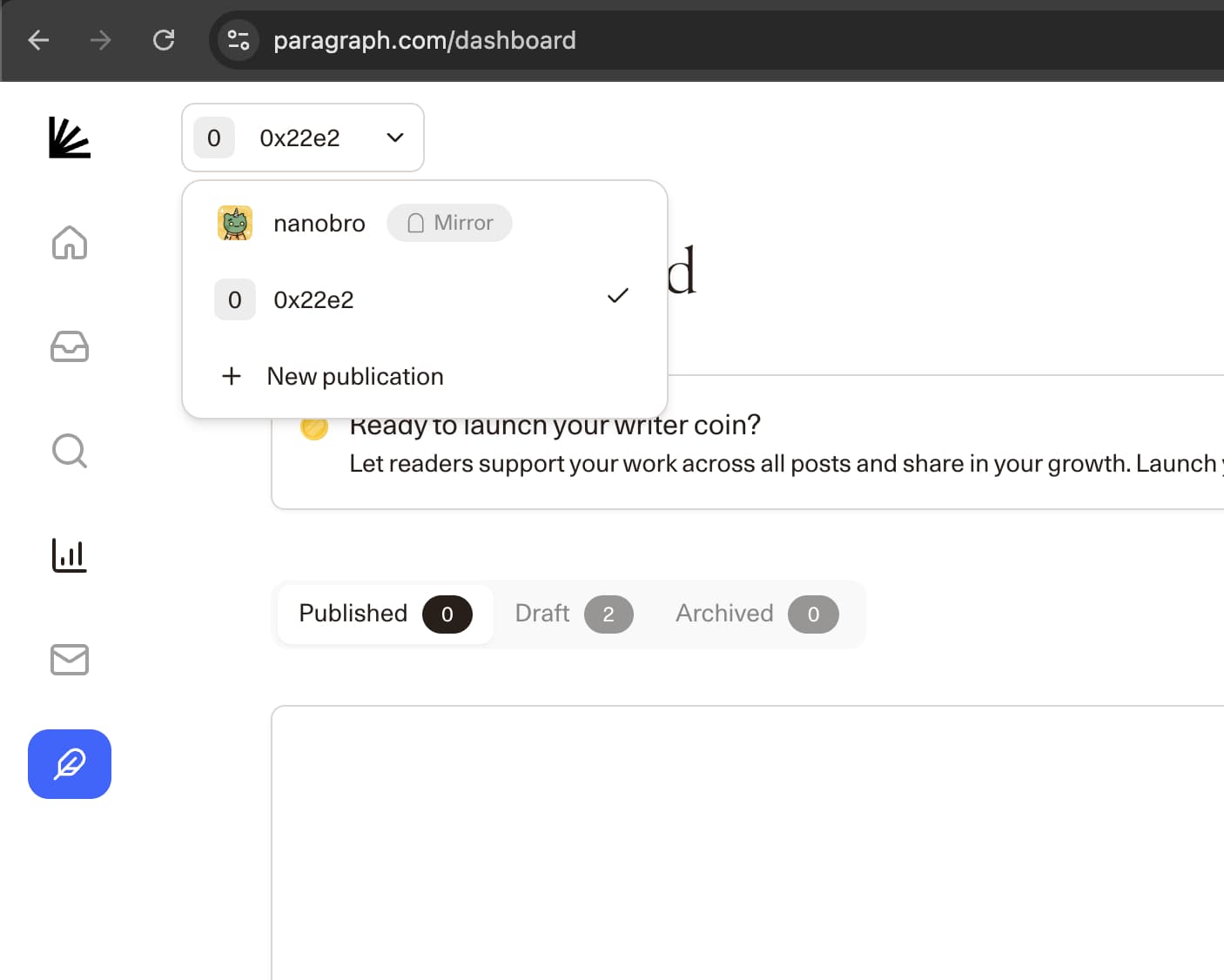Open the Analytics bar-chart icon

click(69, 555)
